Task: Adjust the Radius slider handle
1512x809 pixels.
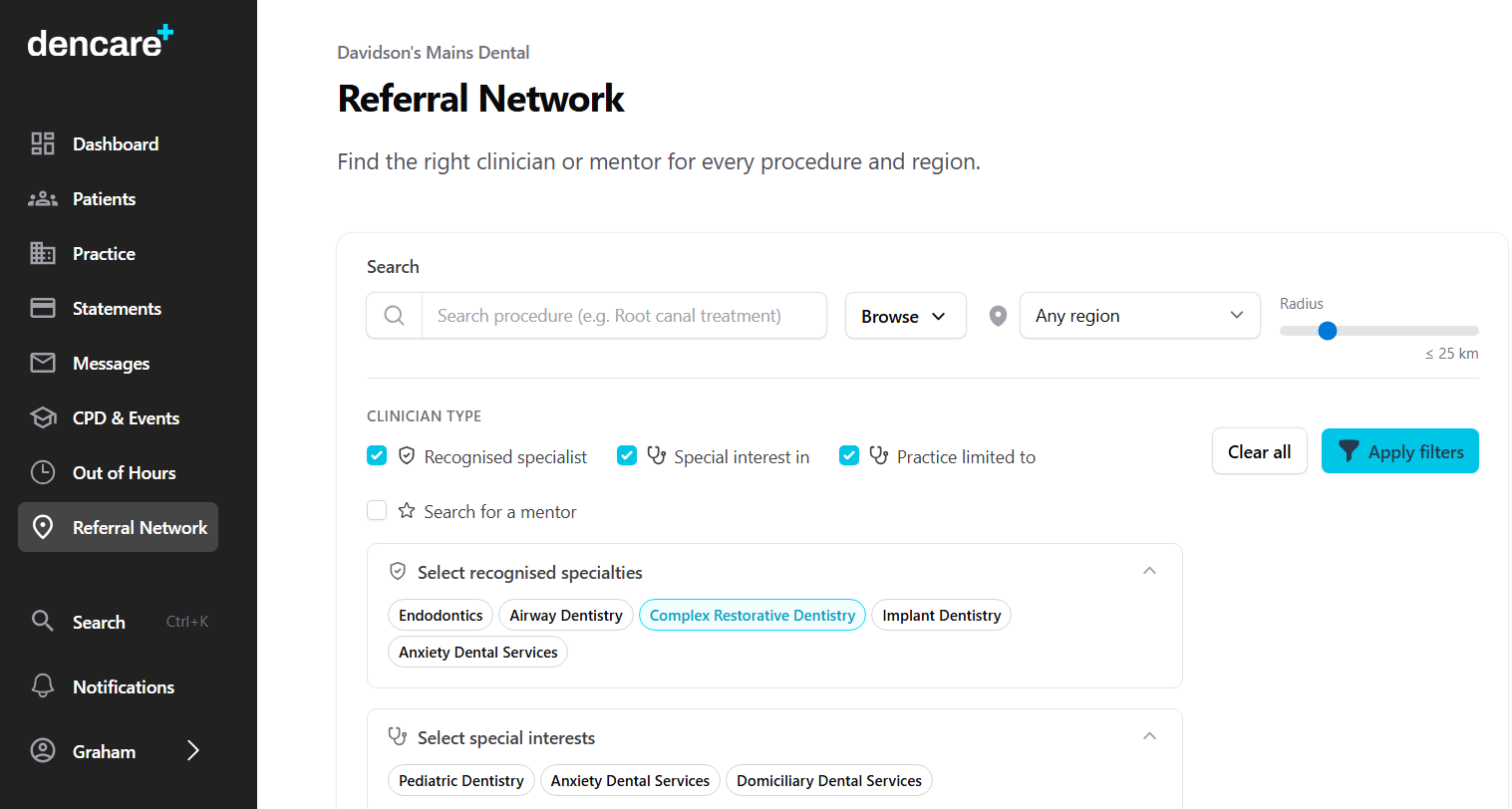Action: [x=1327, y=330]
